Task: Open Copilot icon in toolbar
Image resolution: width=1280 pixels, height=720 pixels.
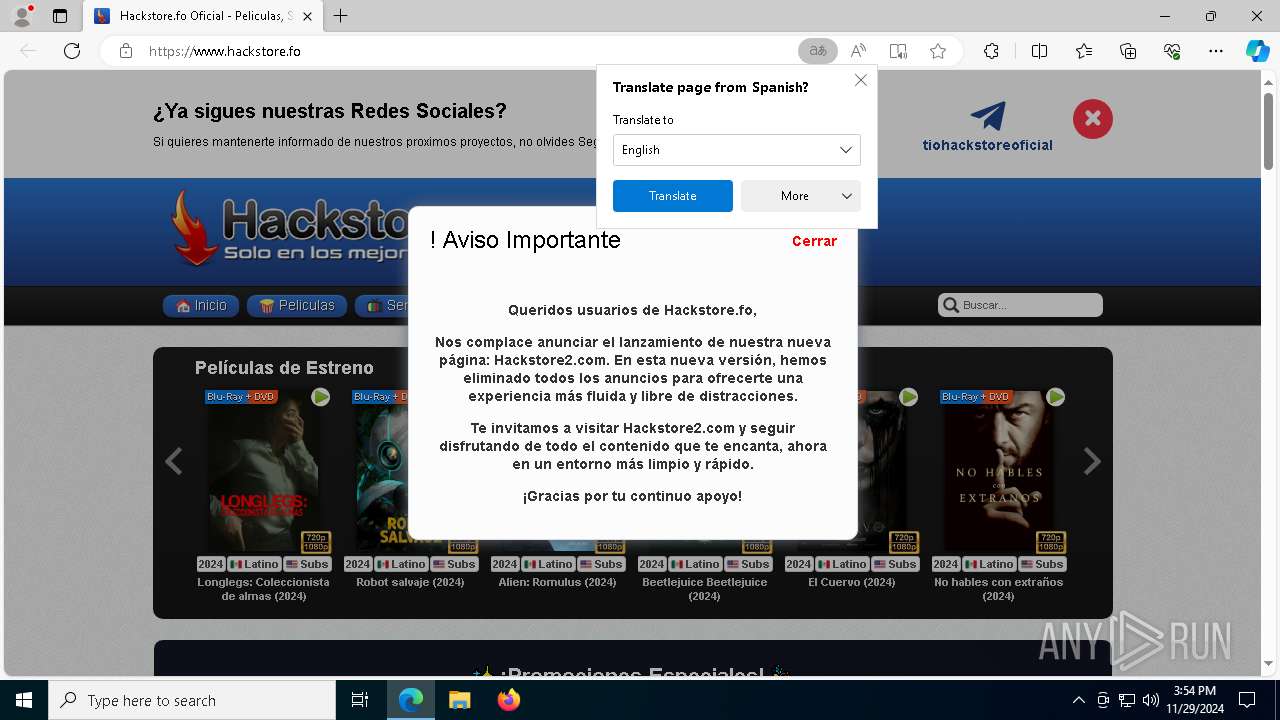Action: click(1257, 51)
